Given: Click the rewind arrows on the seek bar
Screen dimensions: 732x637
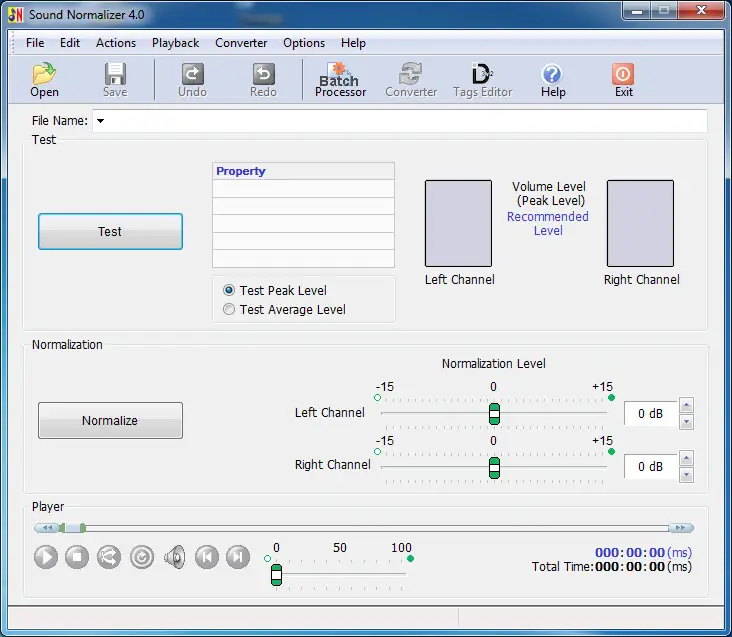Looking at the screenshot, I should point(47,528).
